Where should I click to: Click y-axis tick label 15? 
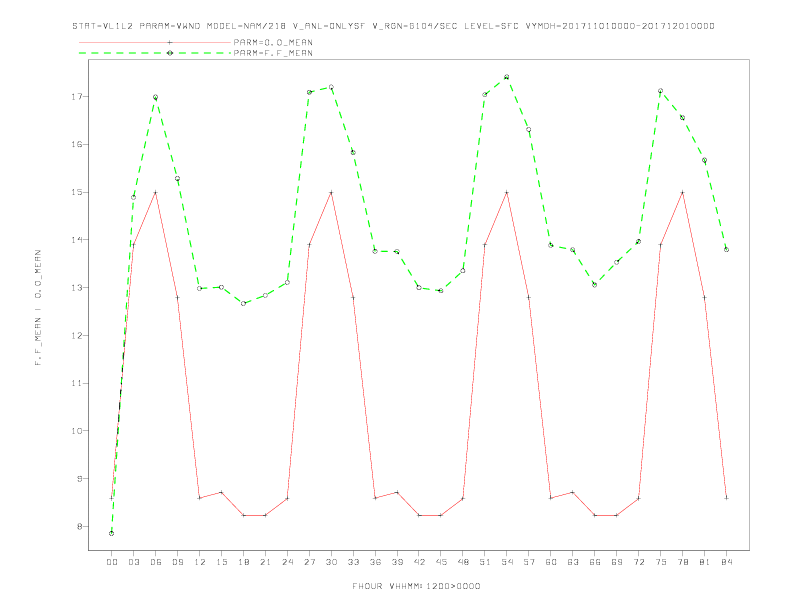point(79,192)
